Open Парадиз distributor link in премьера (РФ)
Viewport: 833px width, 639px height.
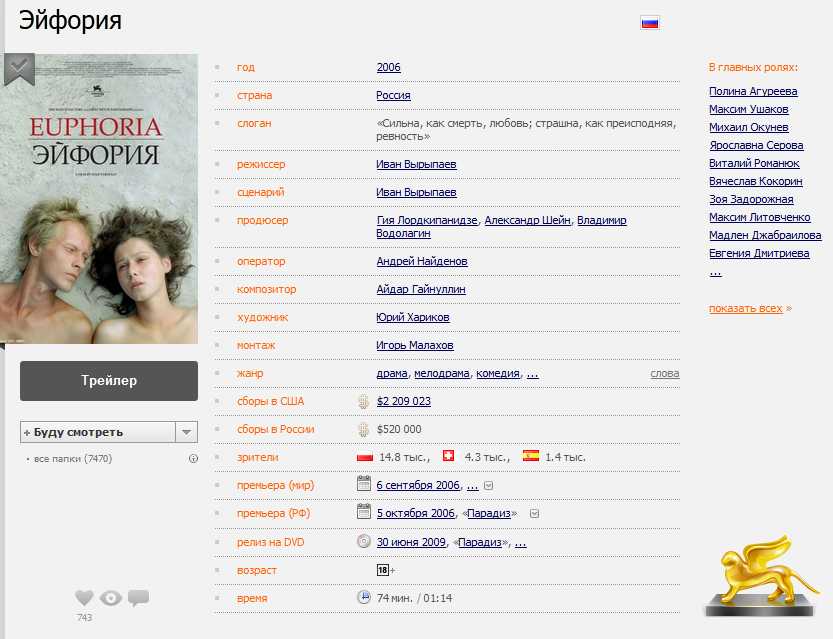tap(489, 514)
